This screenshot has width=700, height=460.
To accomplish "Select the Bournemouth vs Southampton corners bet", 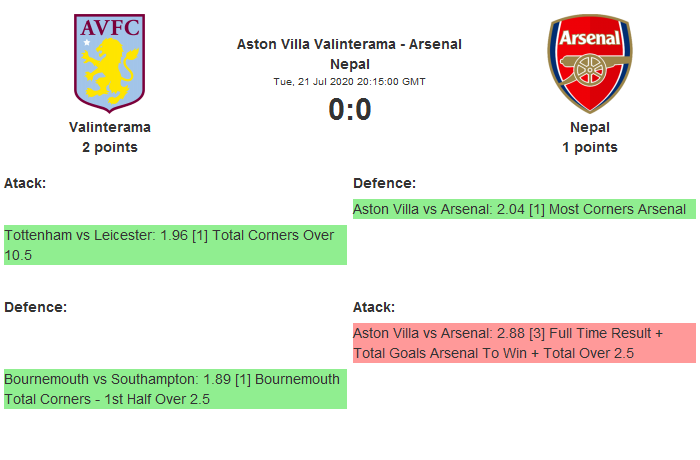I will click(x=175, y=389).
